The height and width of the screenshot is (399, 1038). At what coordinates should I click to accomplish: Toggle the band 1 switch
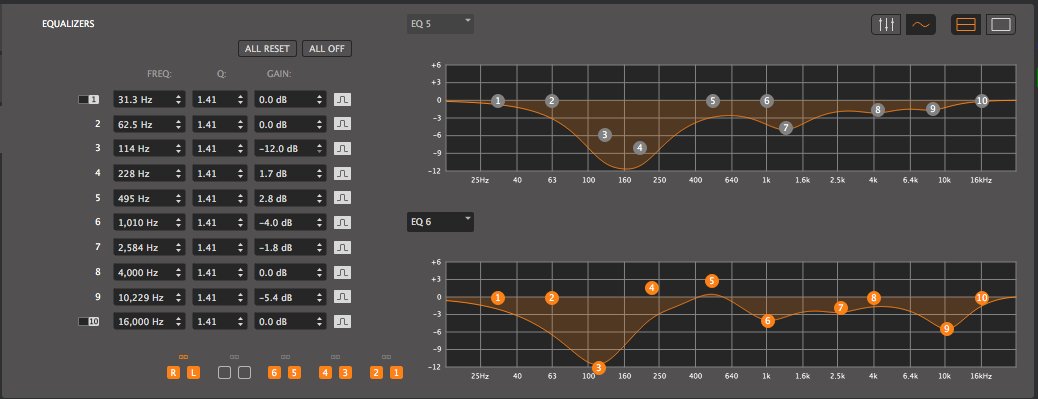[89, 99]
